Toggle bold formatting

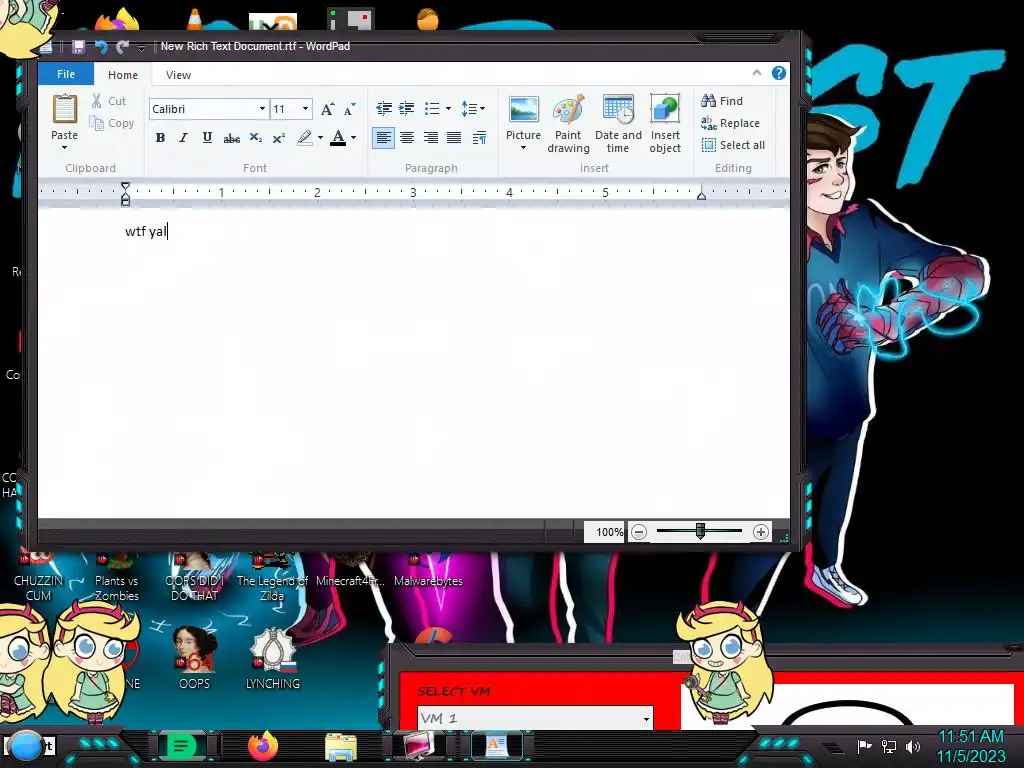click(160, 138)
